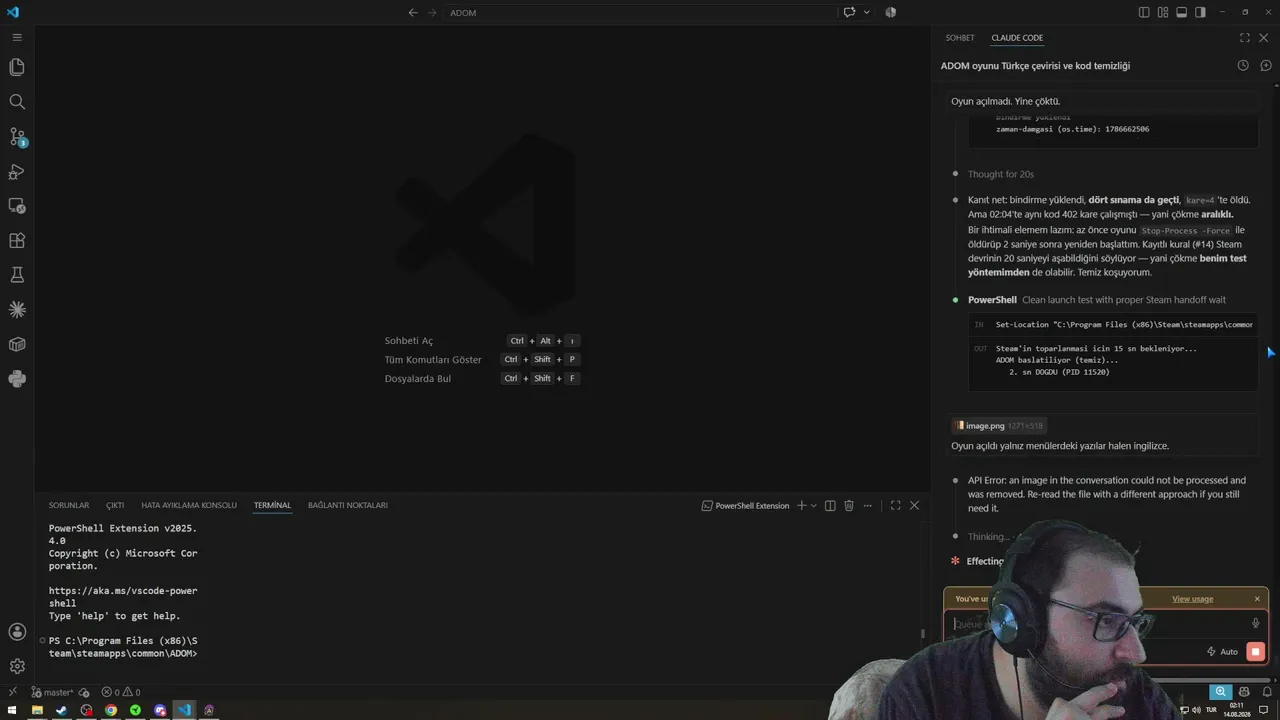Click 'Tüm Komutları Göster' shortcut text

pos(433,360)
